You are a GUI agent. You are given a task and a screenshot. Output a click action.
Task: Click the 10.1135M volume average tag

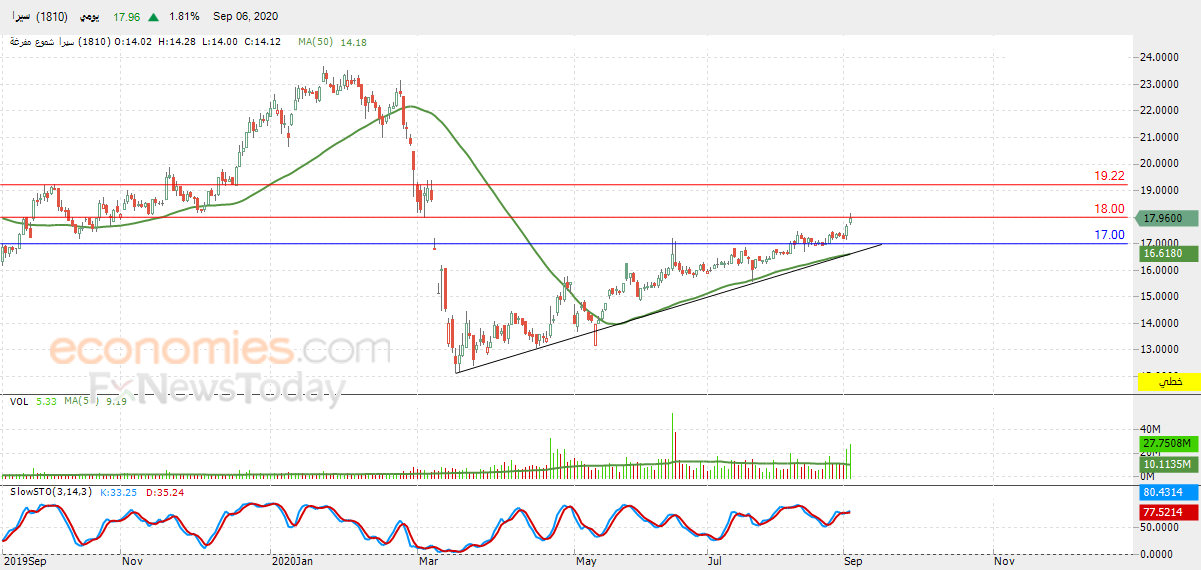(1168, 465)
